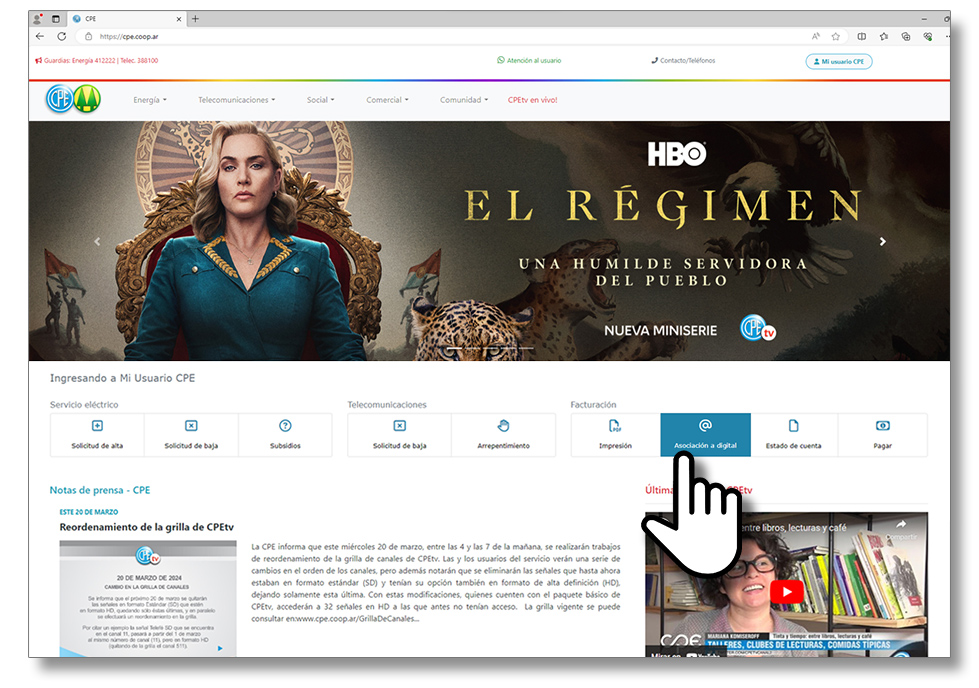Click ESTE 20 DE MARZO date label
The height and width of the screenshot is (688, 979).
(89, 512)
